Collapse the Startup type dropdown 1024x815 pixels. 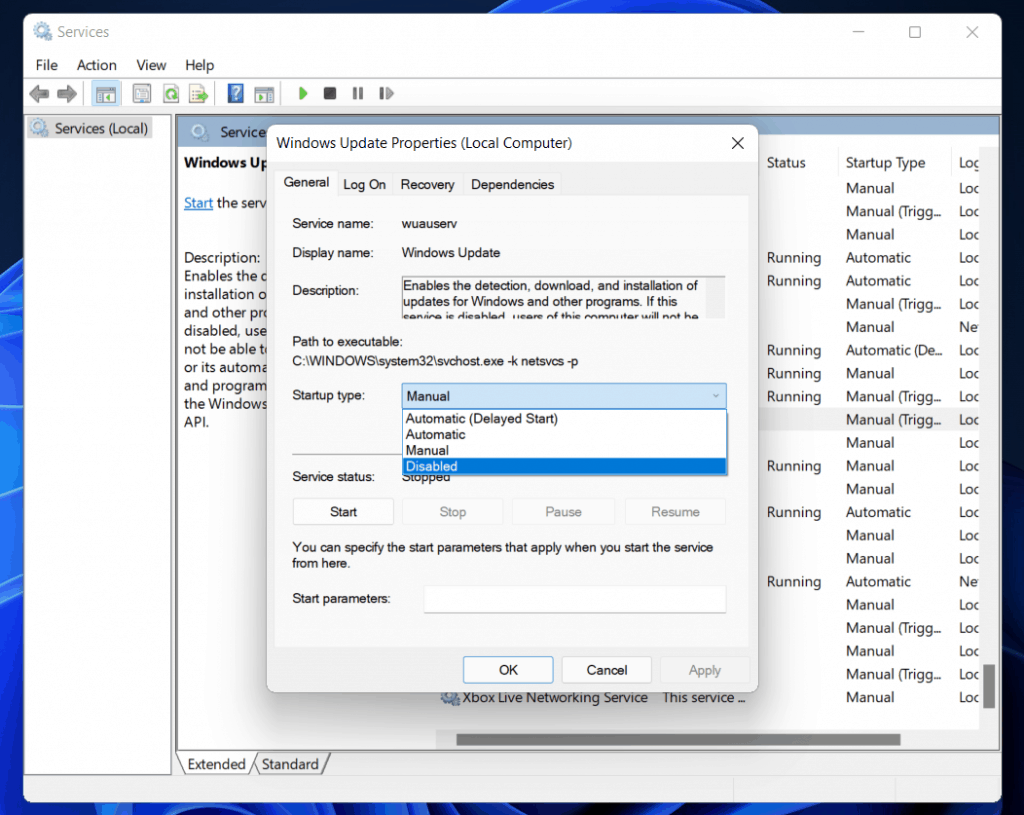point(717,396)
